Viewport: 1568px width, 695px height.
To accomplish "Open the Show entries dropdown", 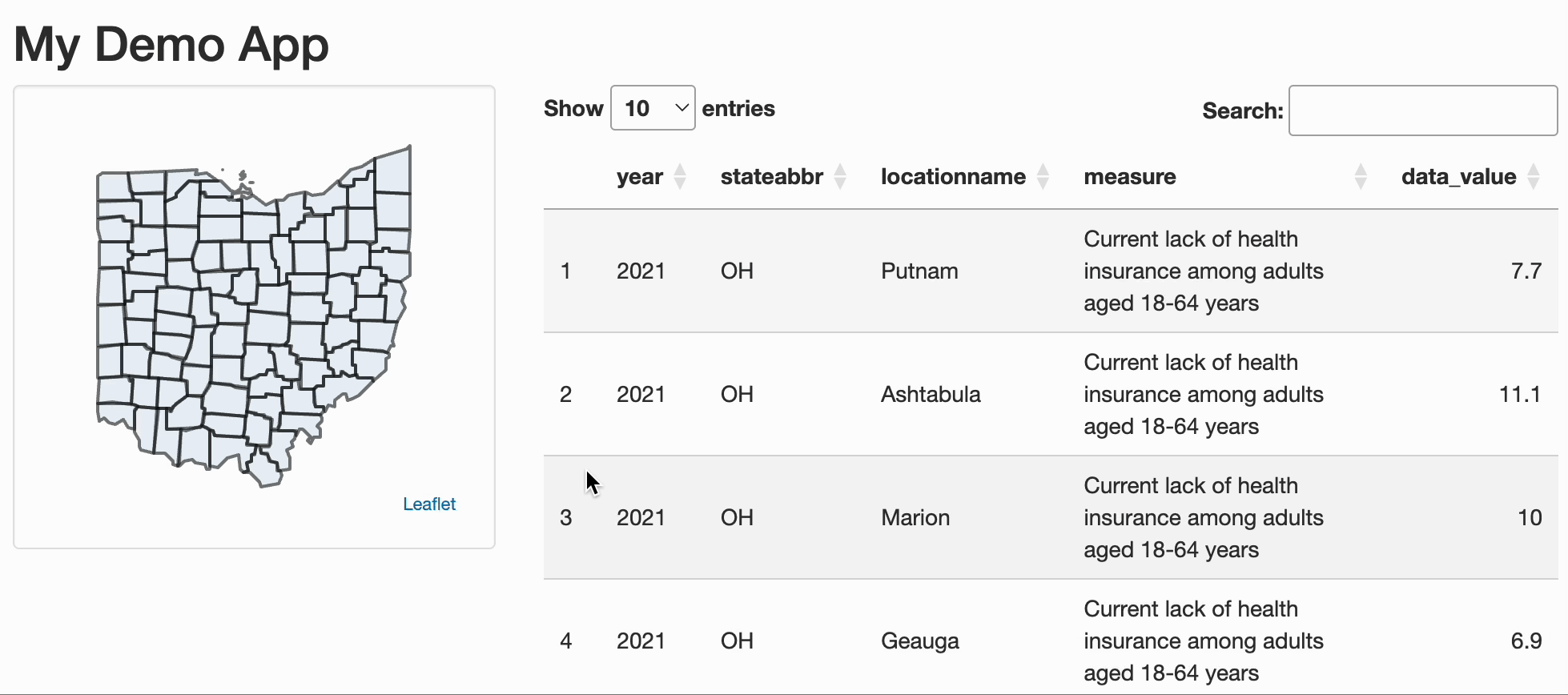I will click(x=653, y=108).
